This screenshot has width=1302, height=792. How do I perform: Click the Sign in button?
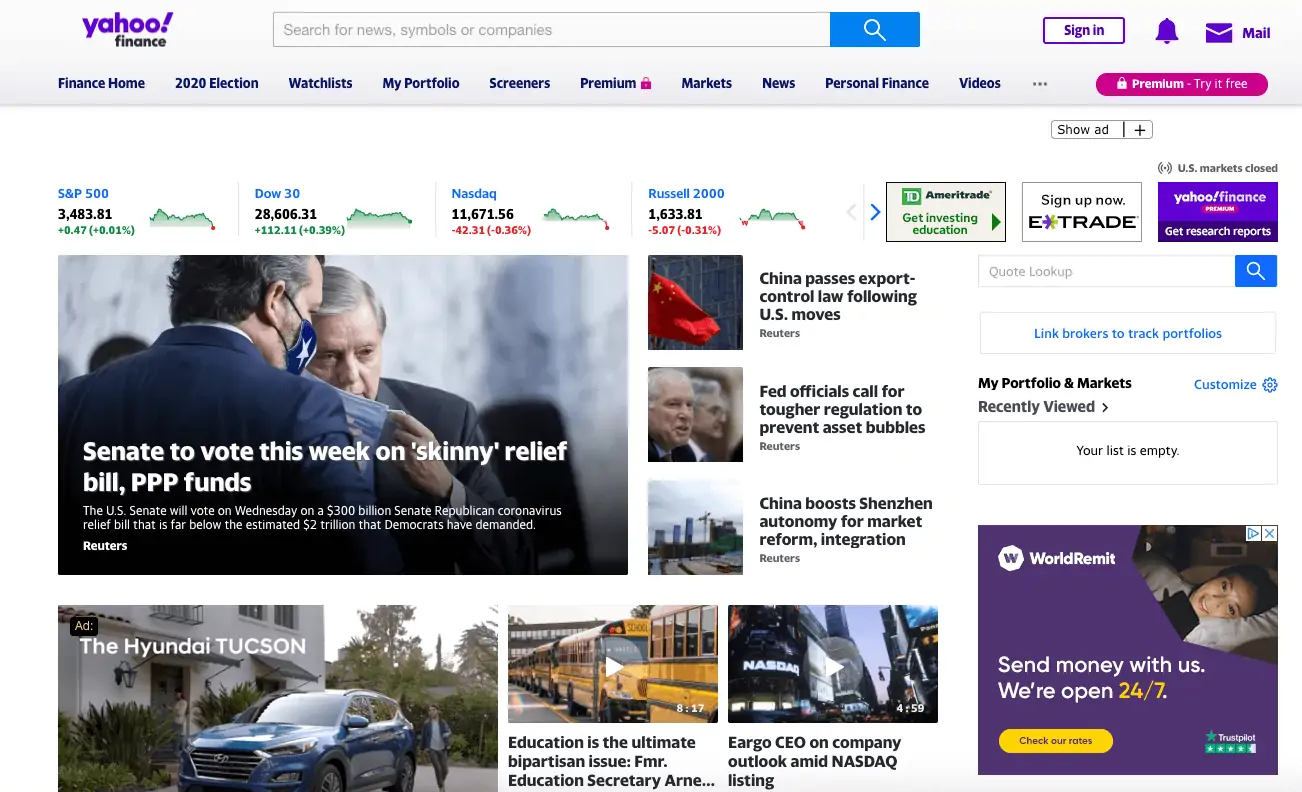pyautogui.click(x=1084, y=30)
